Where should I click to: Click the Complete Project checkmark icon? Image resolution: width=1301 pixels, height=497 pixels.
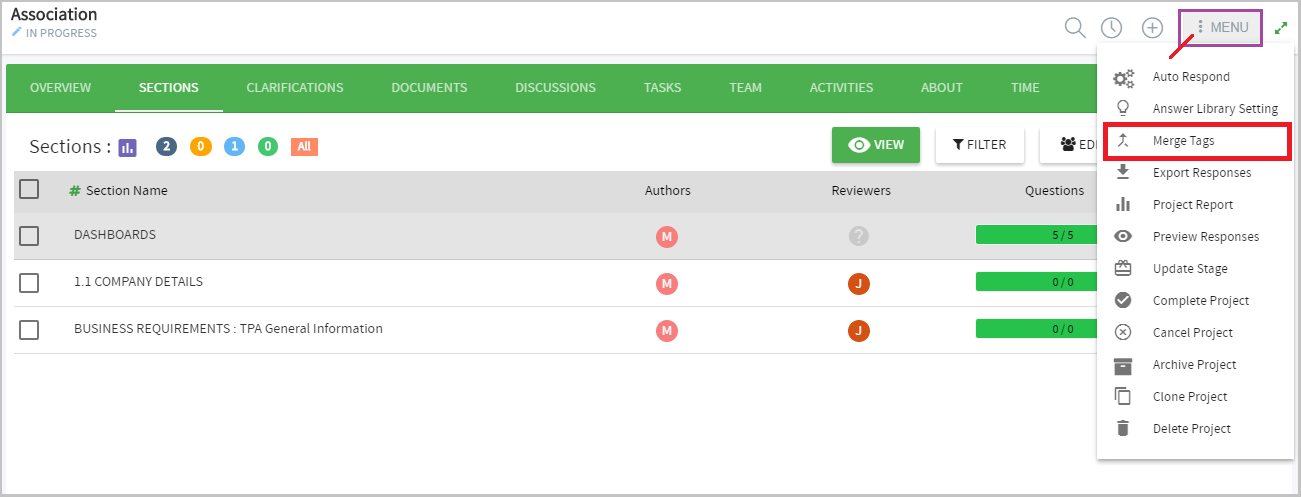1123,300
